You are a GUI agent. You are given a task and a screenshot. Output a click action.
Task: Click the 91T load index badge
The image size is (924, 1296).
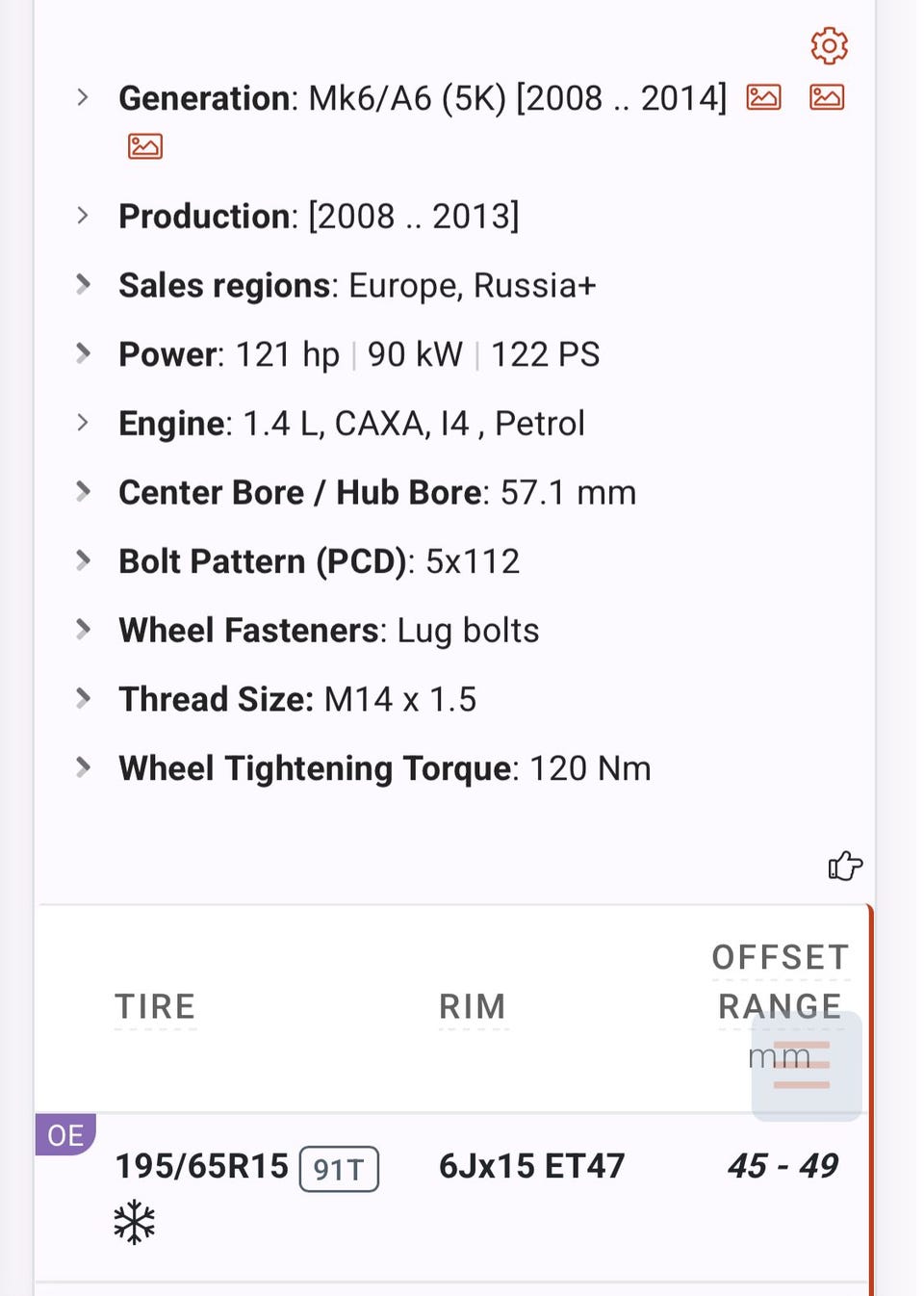pyautogui.click(x=339, y=1169)
